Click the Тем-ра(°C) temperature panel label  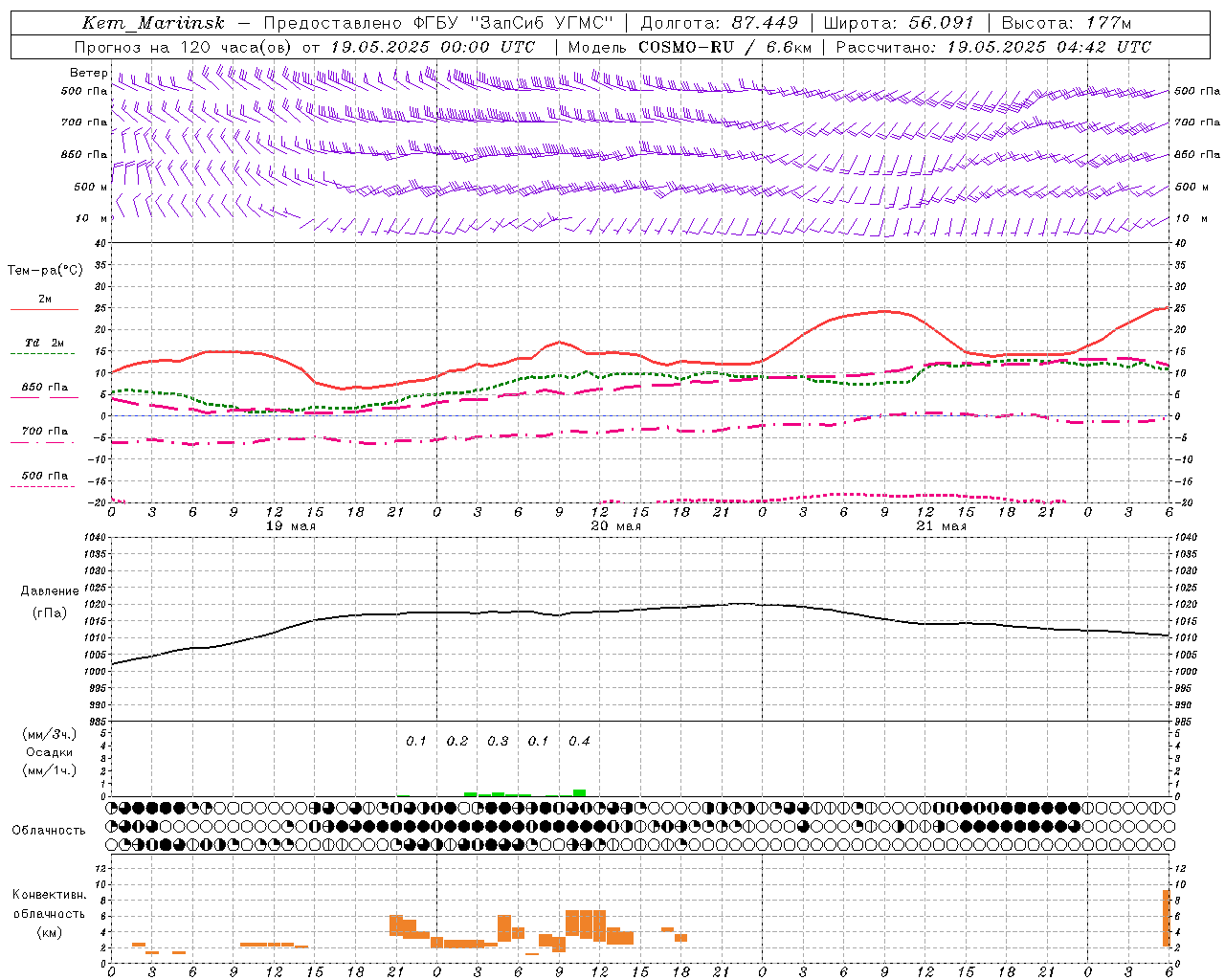click(x=45, y=271)
